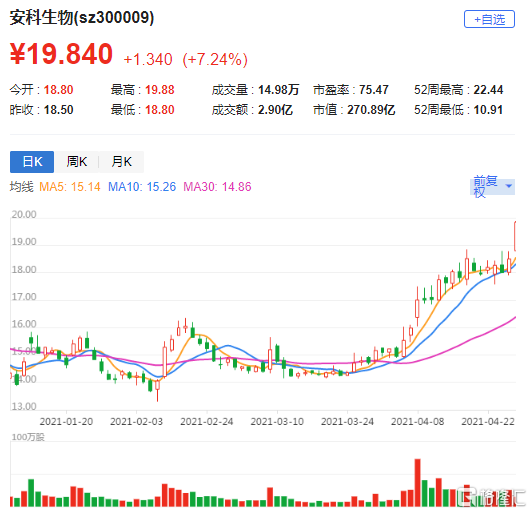Select the 市值 value 270.89亿
The width and height of the screenshot is (532, 514).
tap(371, 110)
